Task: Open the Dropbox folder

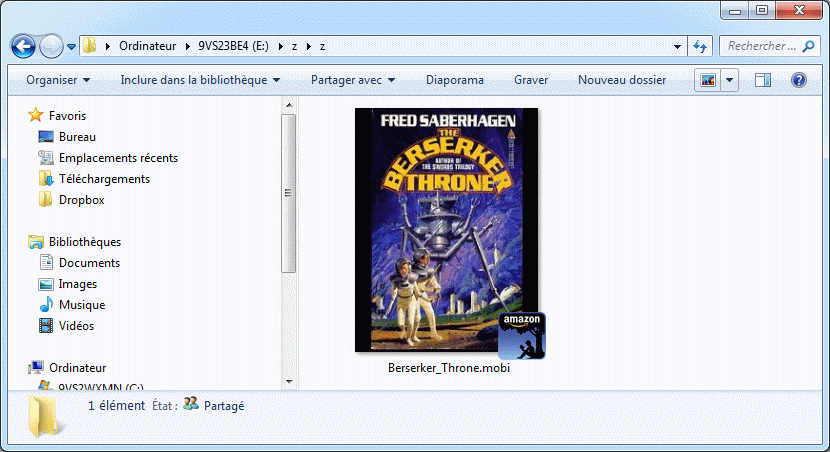Action: point(82,200)
